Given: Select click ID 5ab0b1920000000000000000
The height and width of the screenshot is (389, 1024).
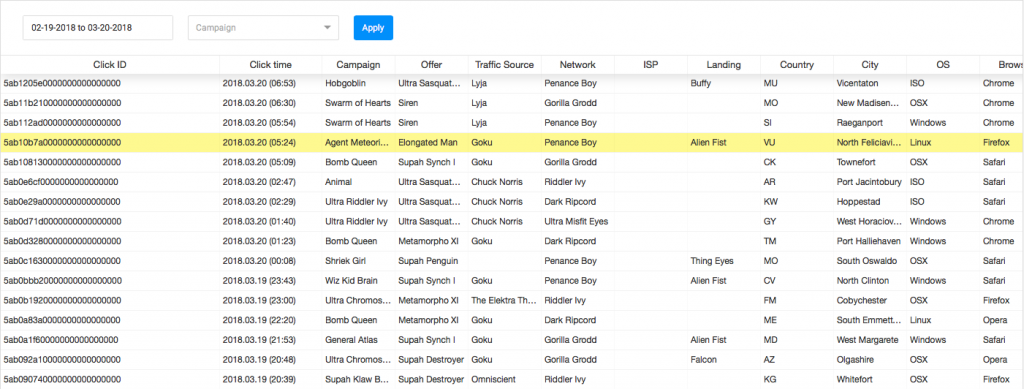Looking at the screenshot, I should (x=62, y=300).
